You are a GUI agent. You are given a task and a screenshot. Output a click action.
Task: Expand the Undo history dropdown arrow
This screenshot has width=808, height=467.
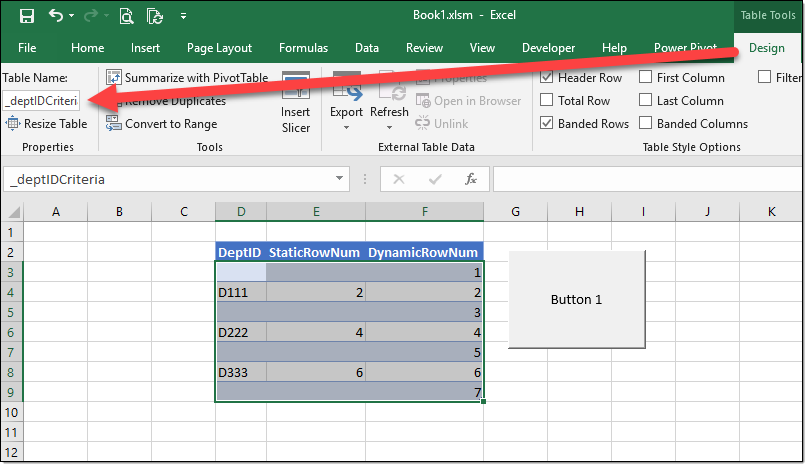point(71,16)
